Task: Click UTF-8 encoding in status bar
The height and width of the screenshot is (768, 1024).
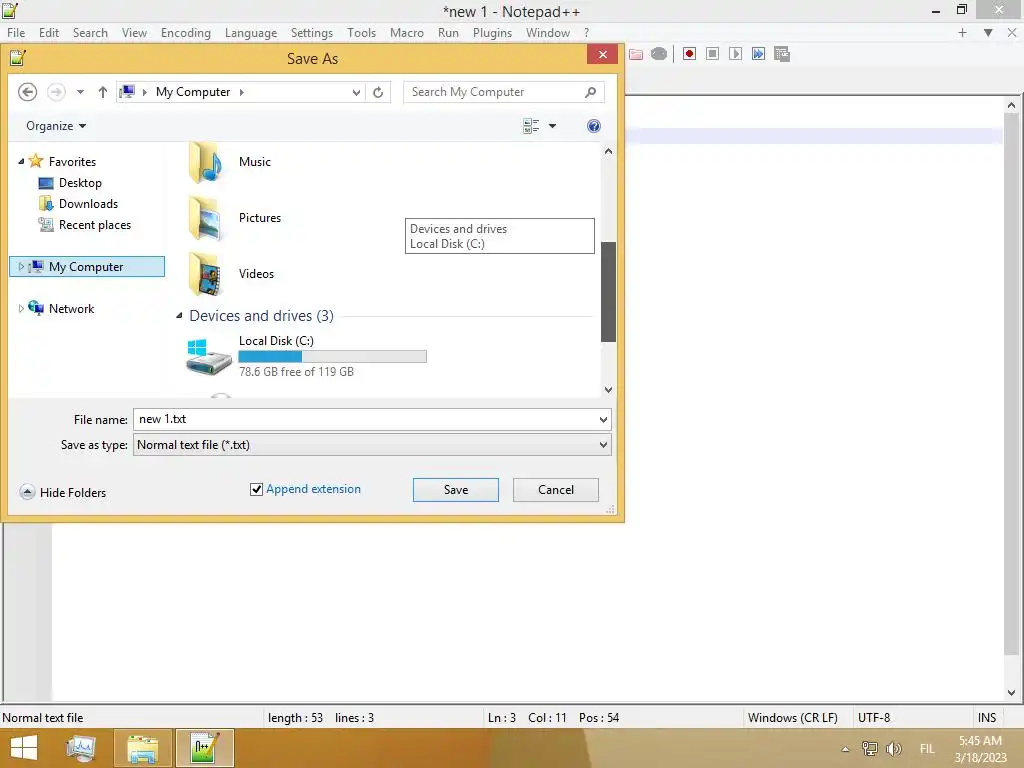Action: (x=874, y=718)
